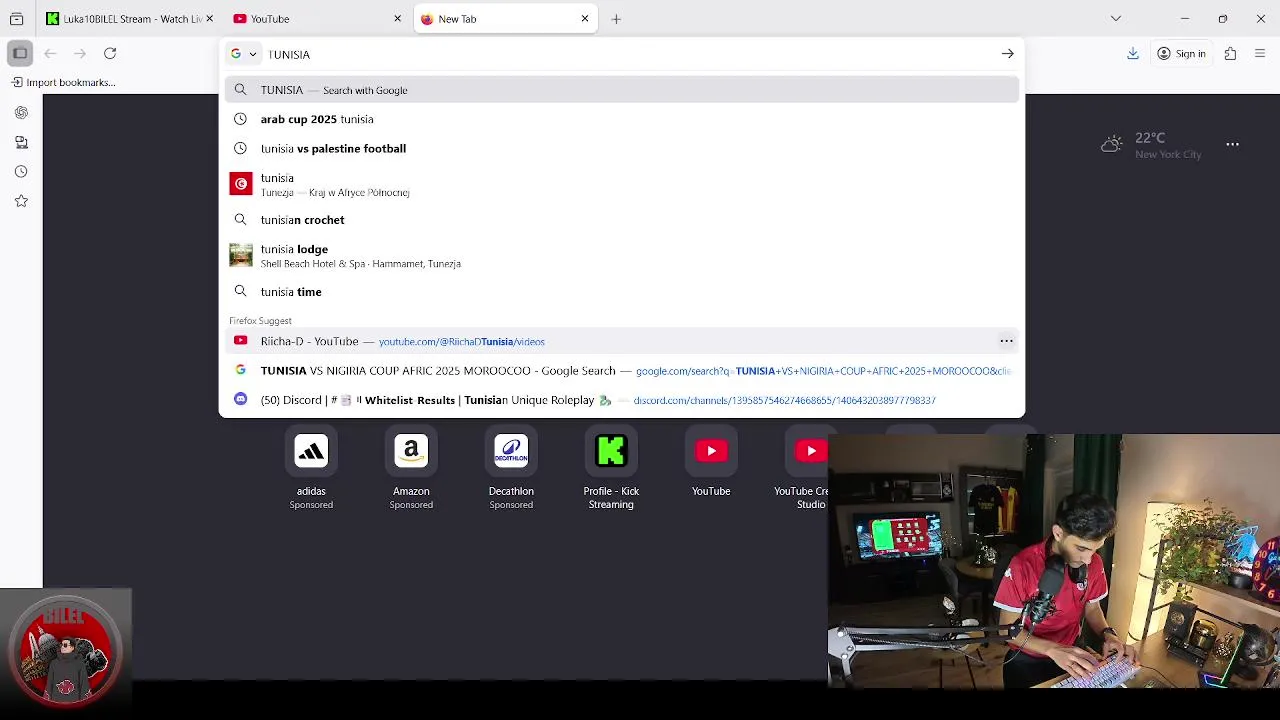Switch to the YouTube tab

click(x=317, y=19)
